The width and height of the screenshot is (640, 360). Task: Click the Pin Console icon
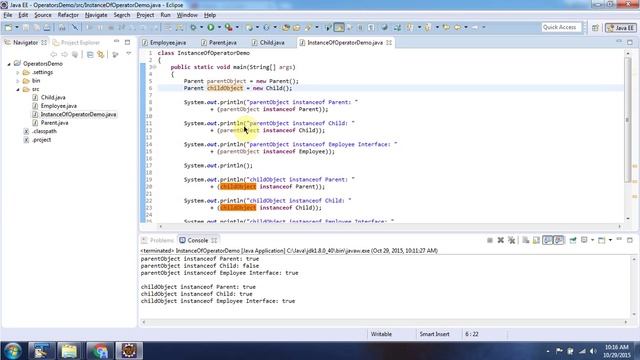point(573,240)
